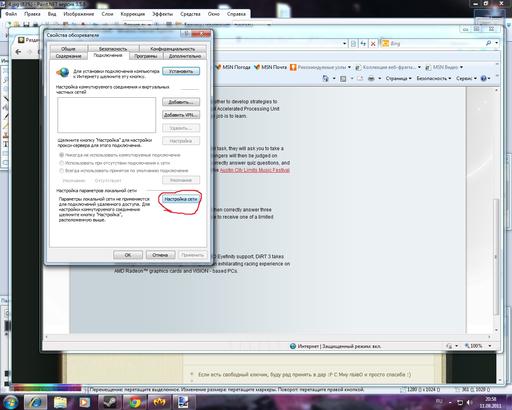Click the red stop loading X icon
This screenshot has width=512, height=410.
click(373, 43)
